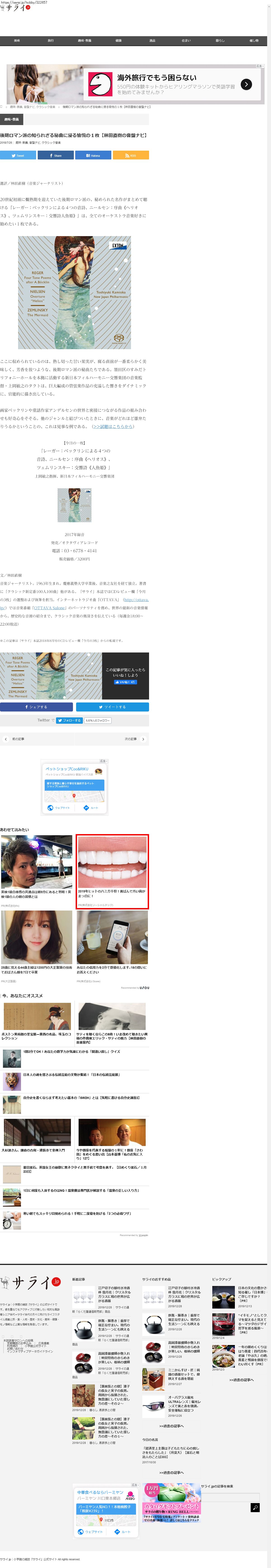Image resolution: width=271 pixels, height=1568 pixels.
Task: Click the blue シェアする Facebook button
Action: 36,707
